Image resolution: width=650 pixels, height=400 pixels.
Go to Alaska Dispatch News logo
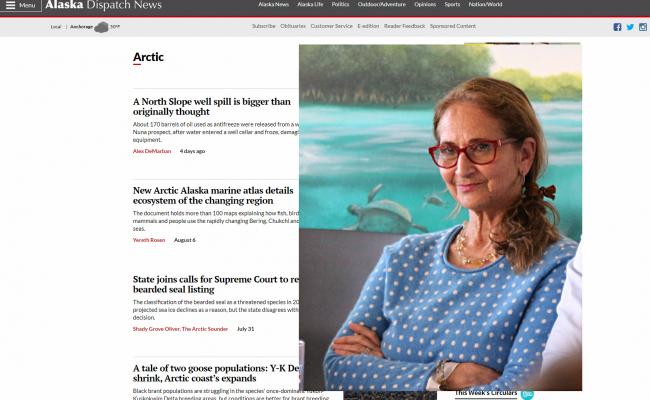[x=103, y=5]
